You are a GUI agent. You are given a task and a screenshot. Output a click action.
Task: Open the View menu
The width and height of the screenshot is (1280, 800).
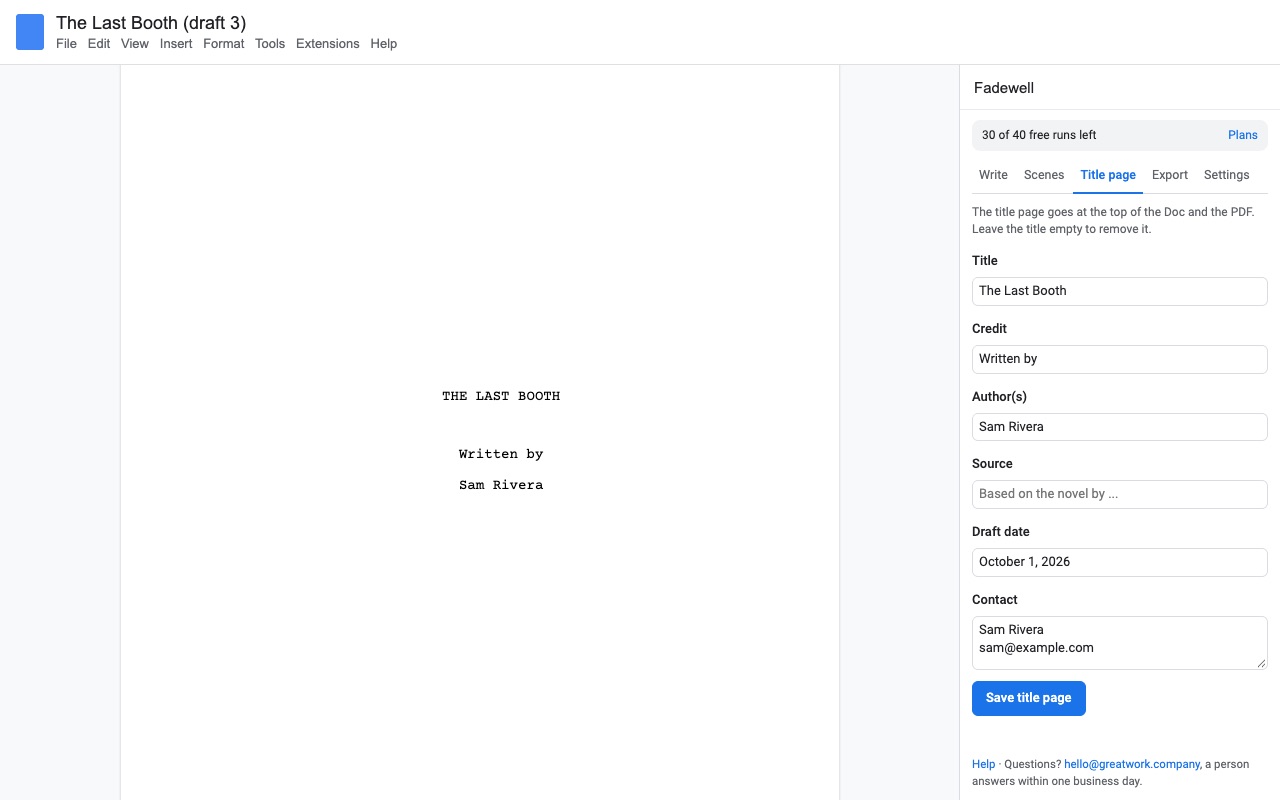135,44
